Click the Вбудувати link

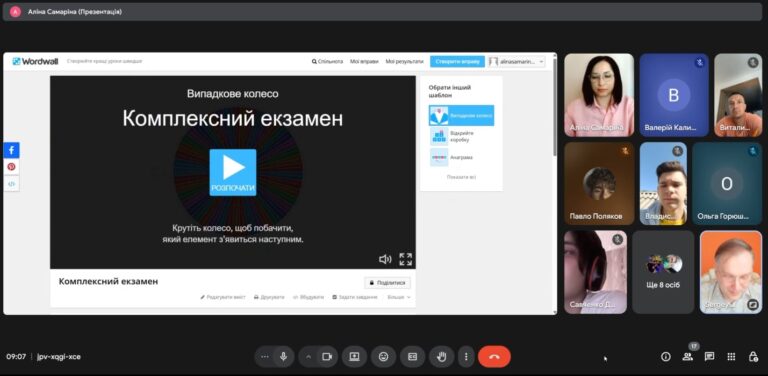(x=308, y=297)
